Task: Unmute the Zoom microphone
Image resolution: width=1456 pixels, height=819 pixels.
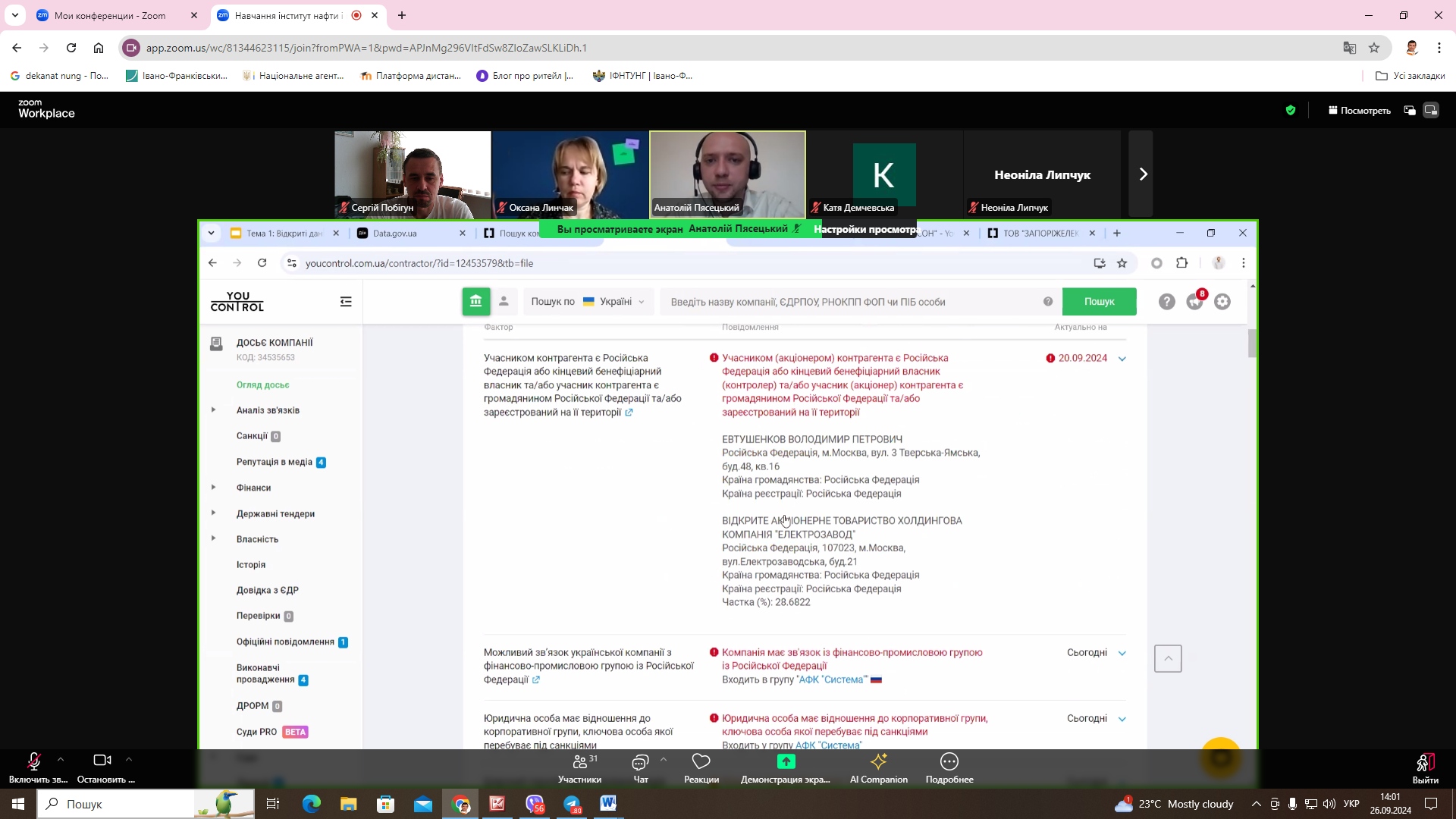Action: tap(33, 761)
